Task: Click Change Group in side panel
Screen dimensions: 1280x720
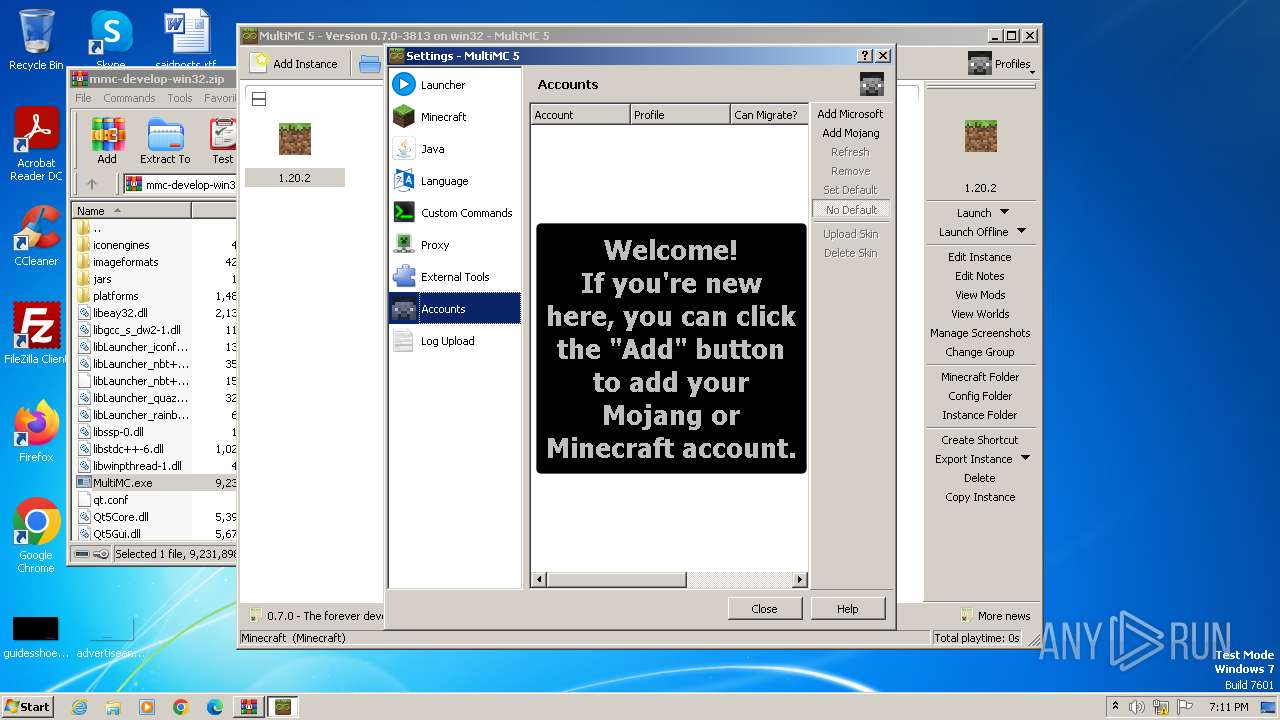Action: point(980,352)
